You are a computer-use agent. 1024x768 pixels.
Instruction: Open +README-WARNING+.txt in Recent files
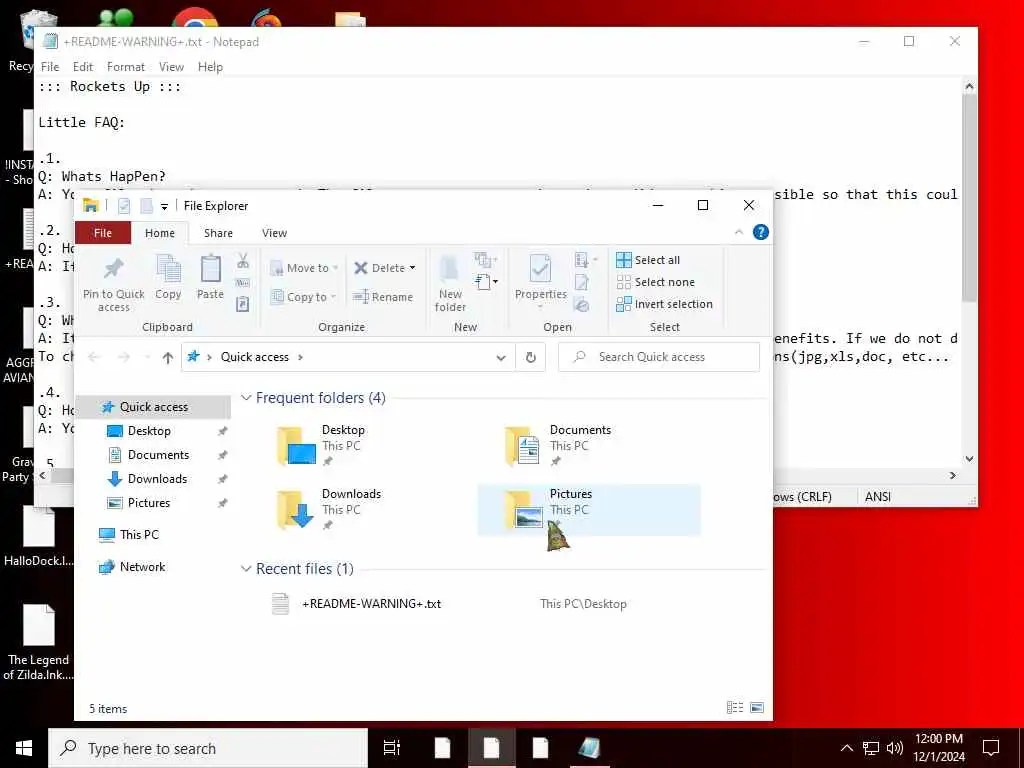tap(371, 604)
